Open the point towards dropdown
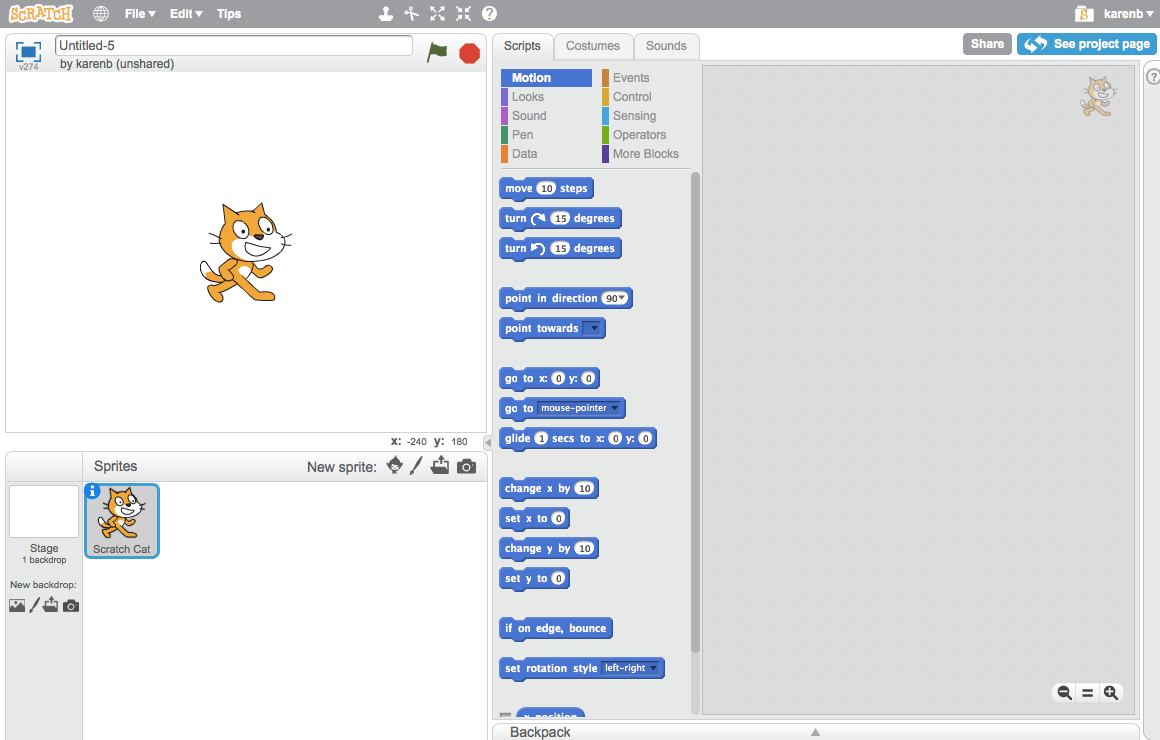Screen dimensions: 1160x740 coord(593,329)
